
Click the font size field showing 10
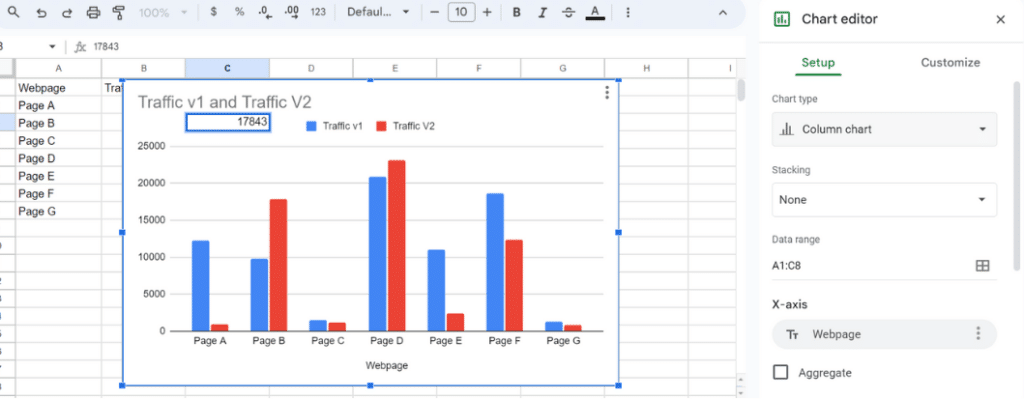(x=461, y=12)
